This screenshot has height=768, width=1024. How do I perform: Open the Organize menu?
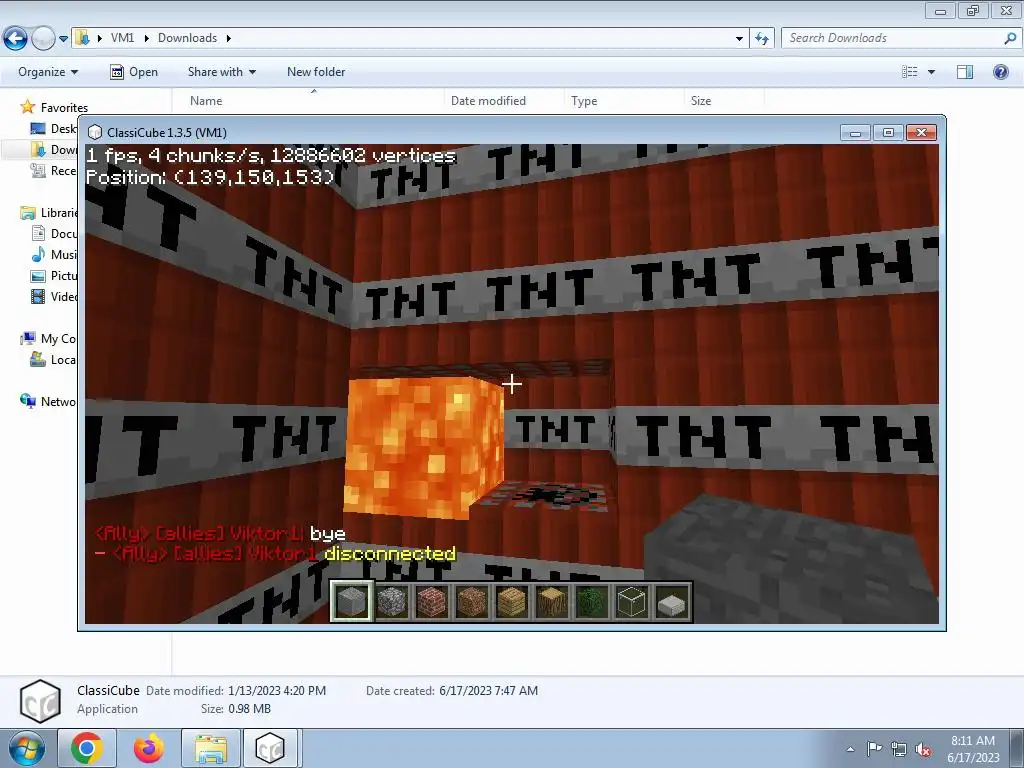pyautogui.click(x=48, y=72)
